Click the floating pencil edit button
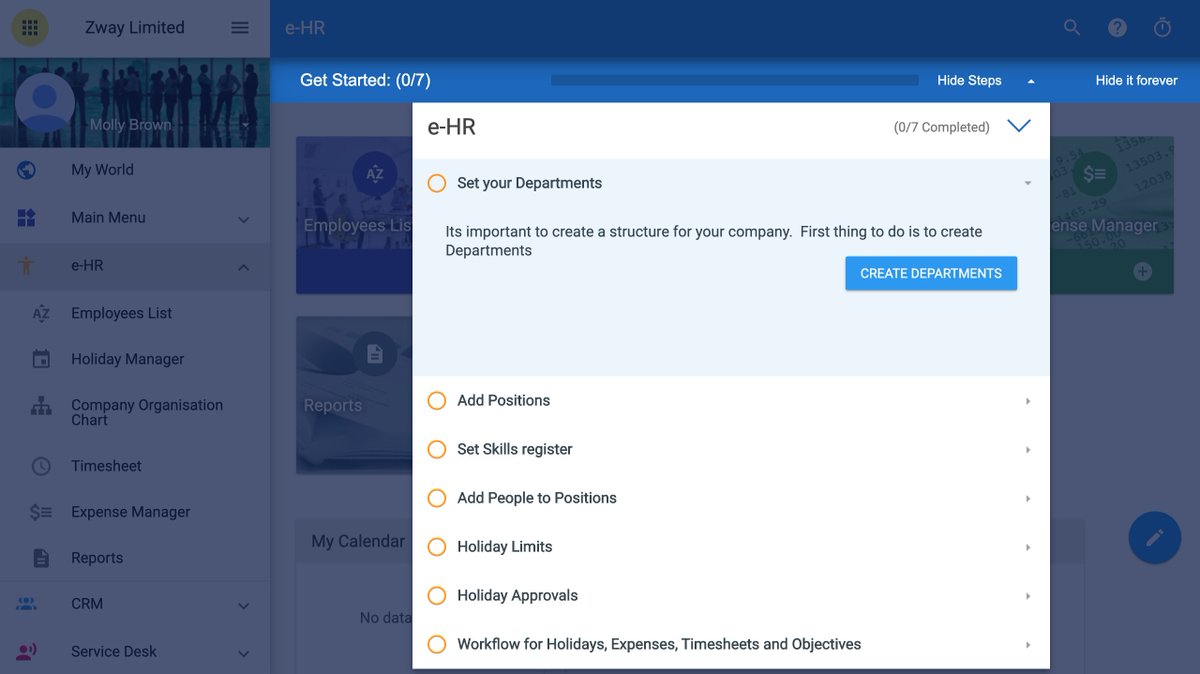Viewport: 1200px width, 674px height. click(1155, 538)
